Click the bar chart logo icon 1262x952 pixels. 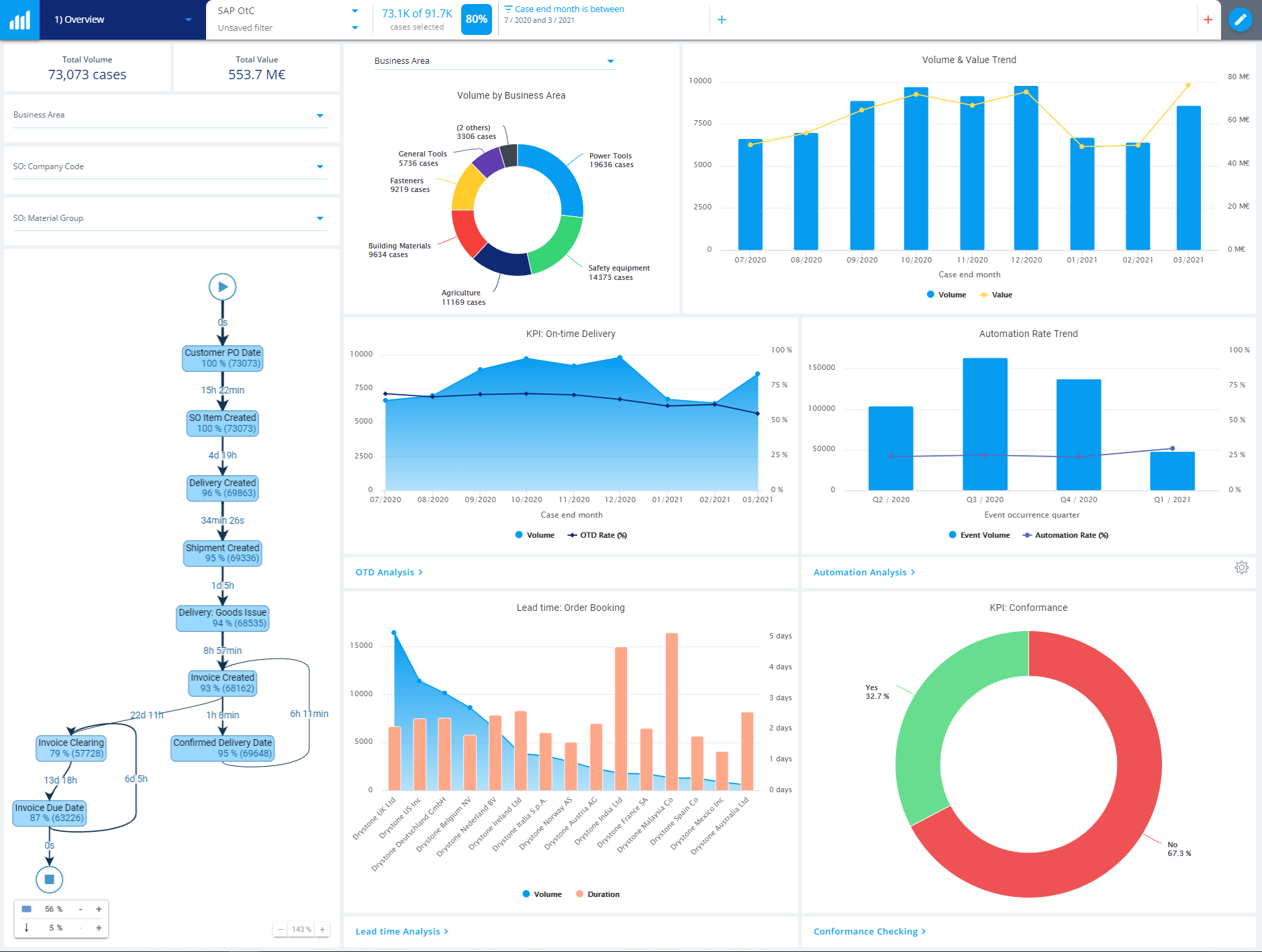19,19
